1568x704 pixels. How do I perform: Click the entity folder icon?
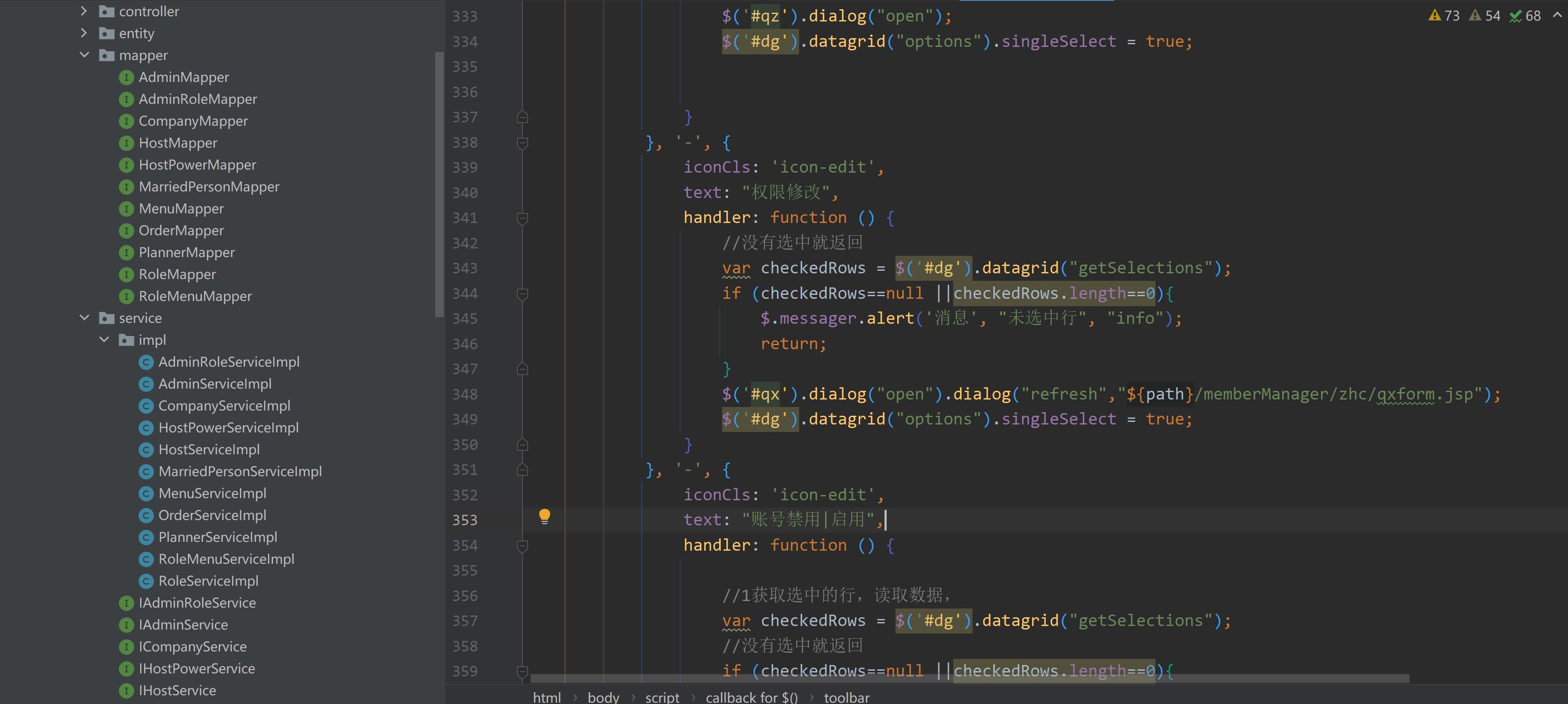(x=106, y=33)
